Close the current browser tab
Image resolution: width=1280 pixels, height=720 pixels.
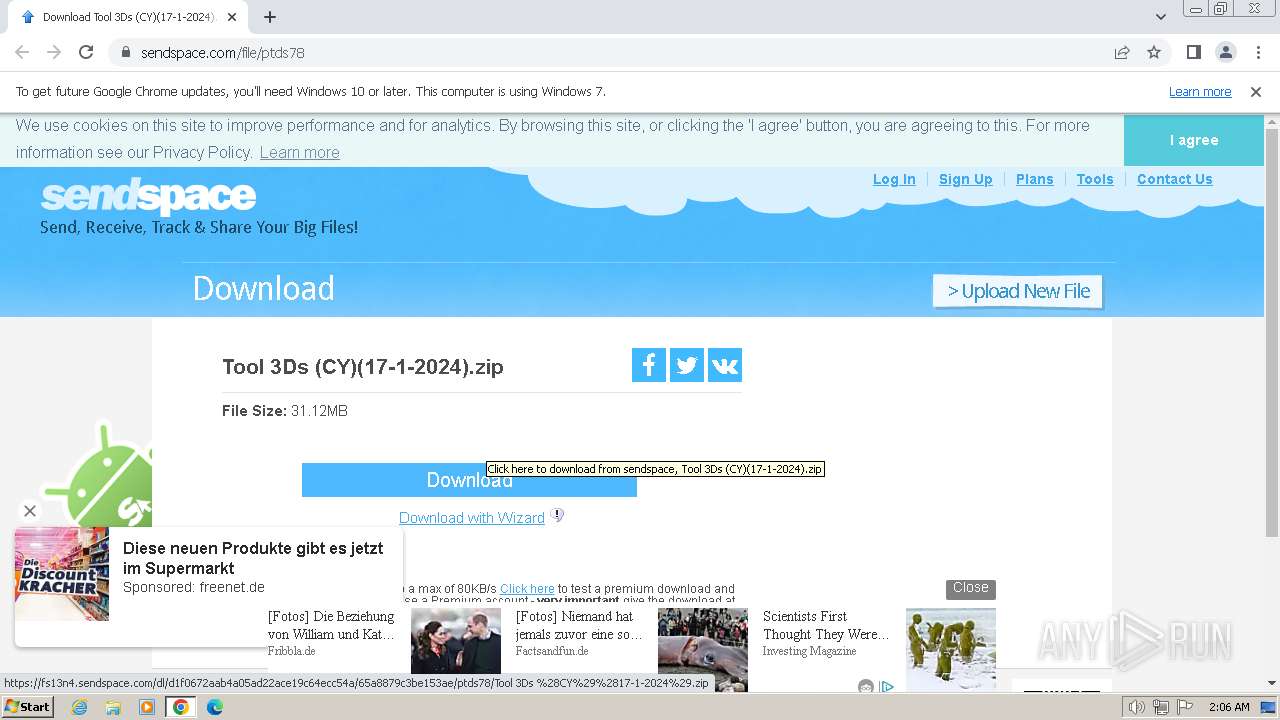click(232, 17)
